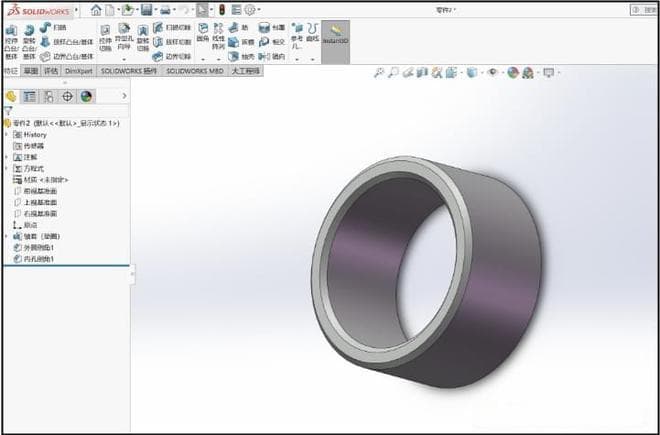
Task: Click the Section View icon
Action: [x=422, y=73]
